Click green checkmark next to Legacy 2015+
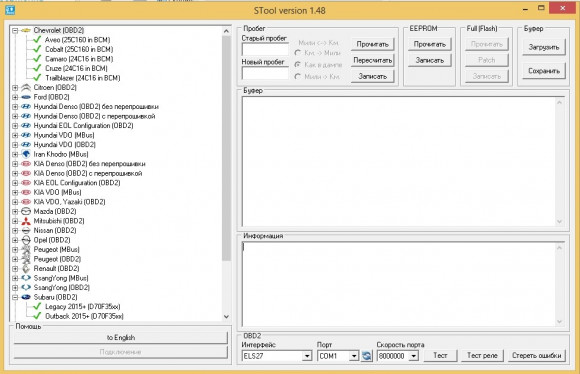The height and width of the screenshot is (374, 580). pyautogui.click(x=37, y=307)
